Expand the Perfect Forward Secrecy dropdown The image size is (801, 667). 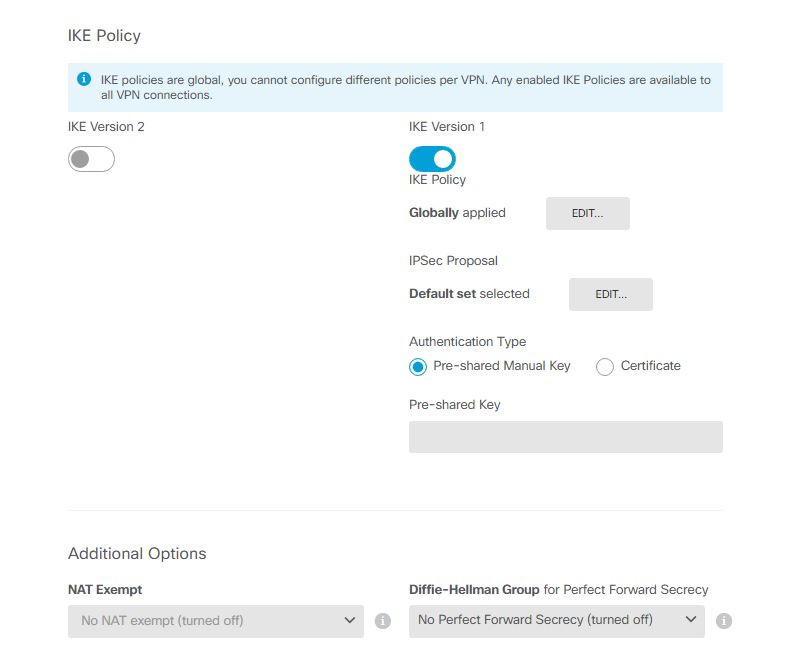pos(556,621)
